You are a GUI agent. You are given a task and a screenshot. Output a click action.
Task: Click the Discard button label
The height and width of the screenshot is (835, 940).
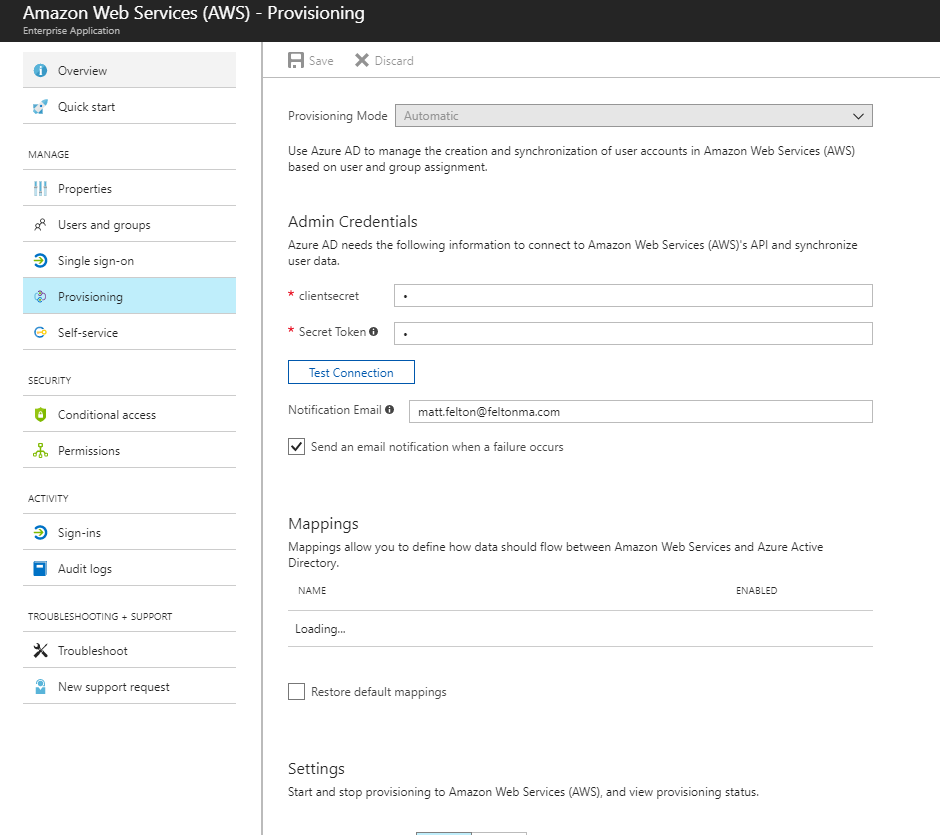(x=394, y=61)
